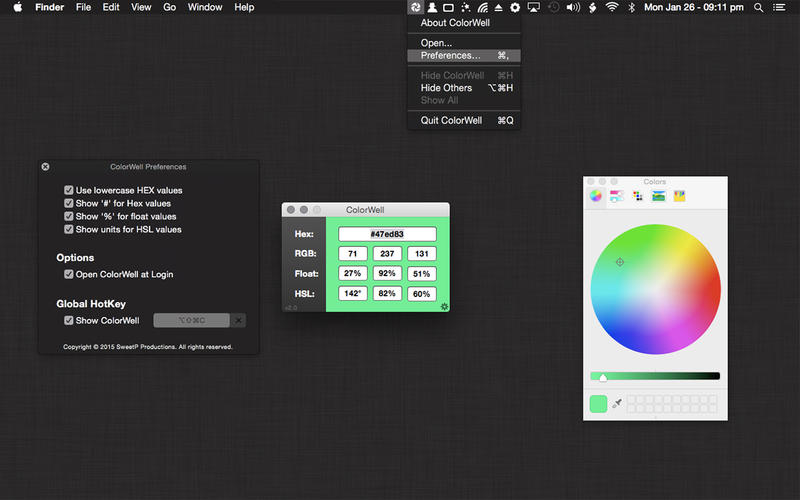Open Spotlight search in menu bar

(759, 7)
